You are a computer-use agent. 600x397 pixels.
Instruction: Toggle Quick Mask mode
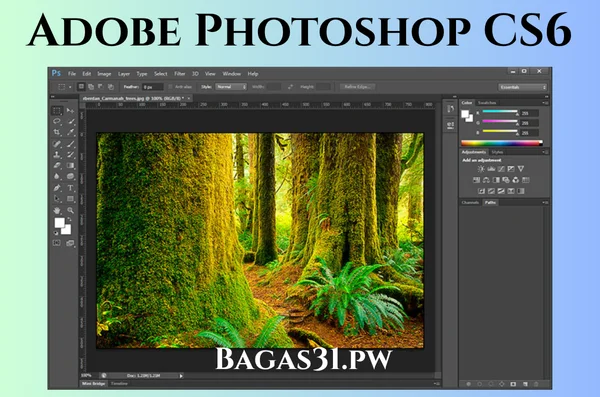[x=57, y=243]
